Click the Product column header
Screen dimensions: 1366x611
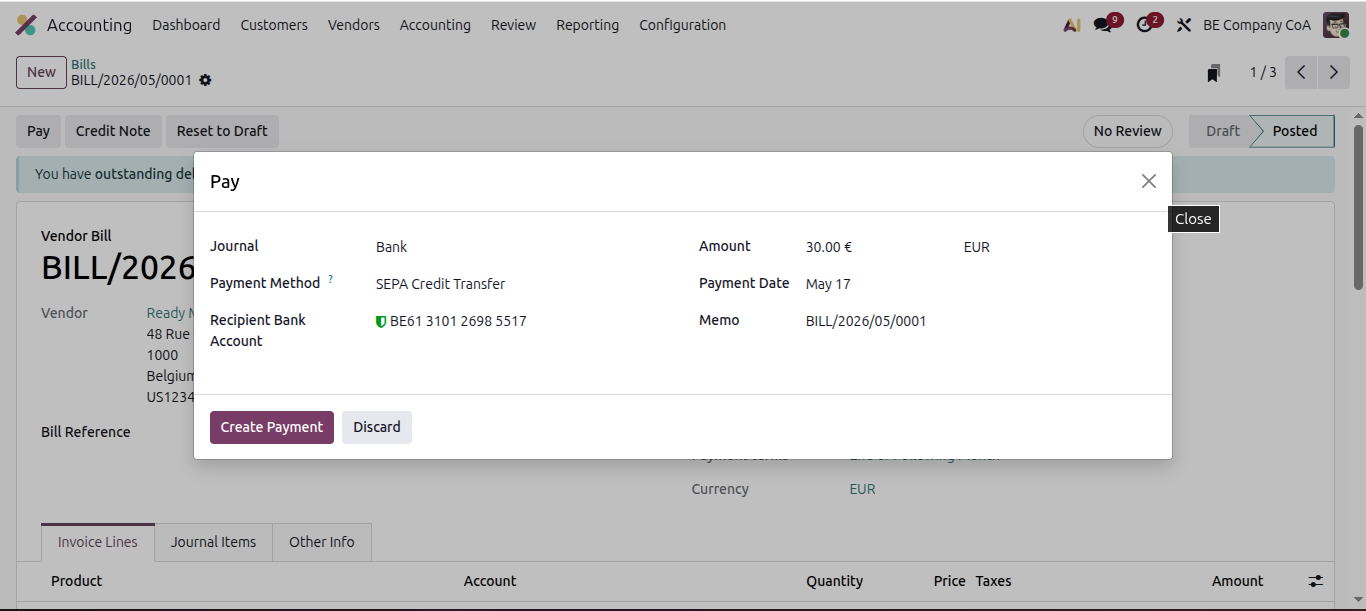coord(77,581)
